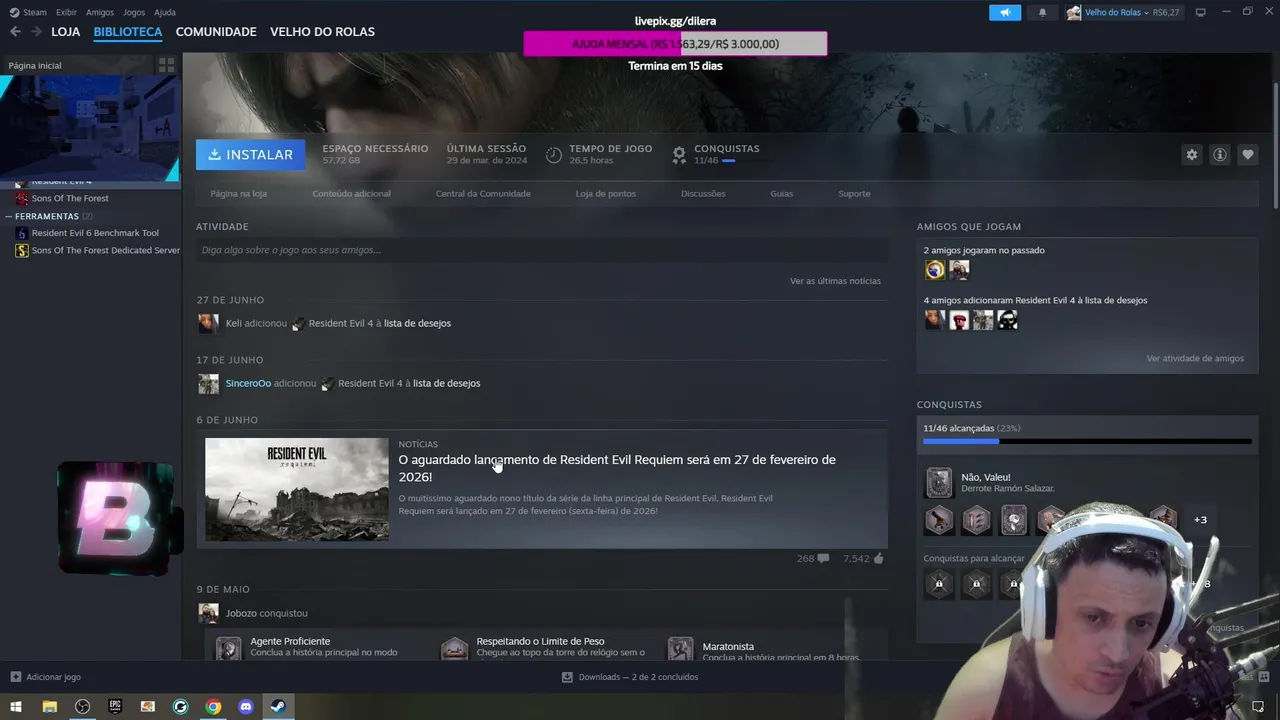Open the first friend avatar who played before
The width and height of the screenshot is (1280, 720).
pyautogui.click(x=935, y=269)
